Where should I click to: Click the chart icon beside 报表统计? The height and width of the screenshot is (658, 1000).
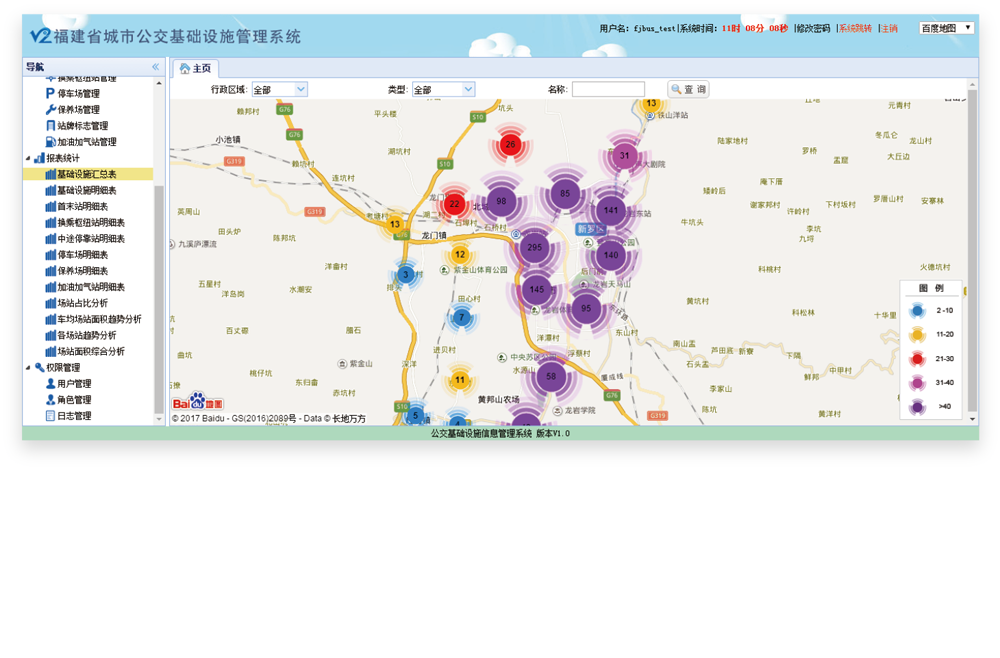click(x=39, y=157)
